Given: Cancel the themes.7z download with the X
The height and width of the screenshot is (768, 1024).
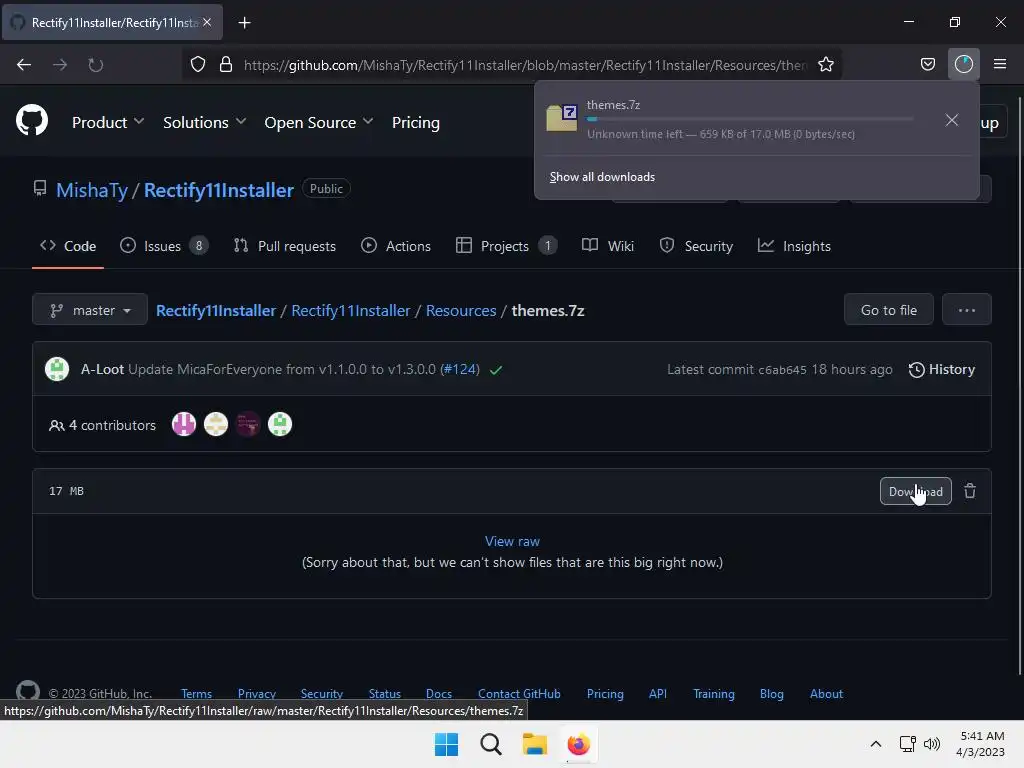Looking at the screenshot, I should [952, 120].
